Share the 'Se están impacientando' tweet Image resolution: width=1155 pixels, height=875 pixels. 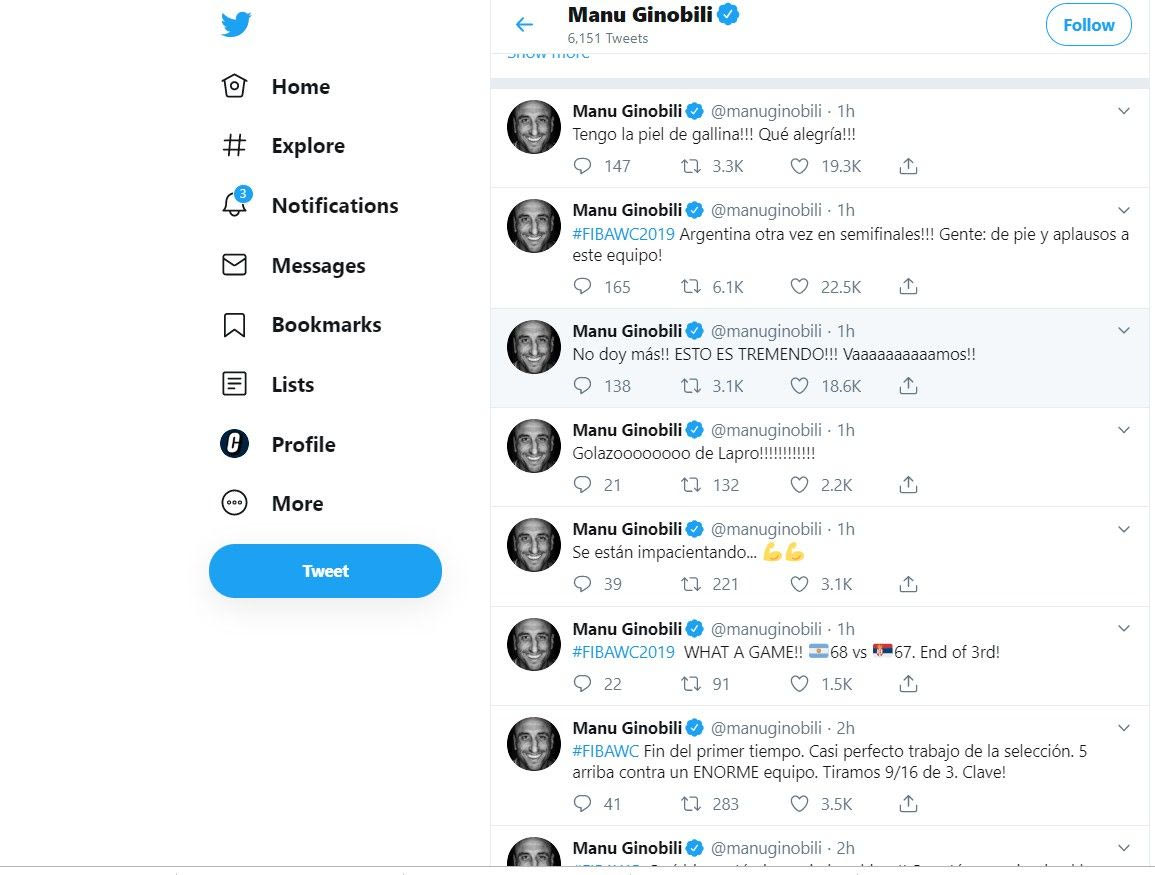(908, 584)
